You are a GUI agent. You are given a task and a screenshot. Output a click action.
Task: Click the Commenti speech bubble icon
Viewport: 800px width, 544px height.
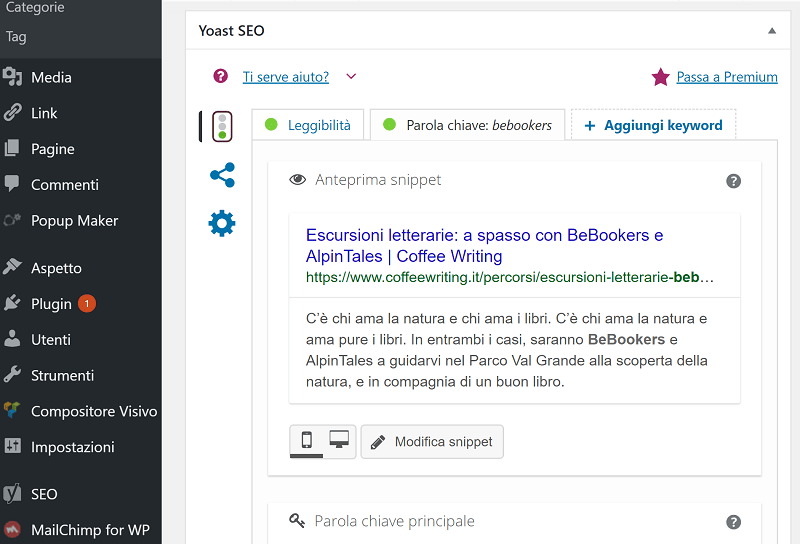pyautogui.click(x=12, y=184)
